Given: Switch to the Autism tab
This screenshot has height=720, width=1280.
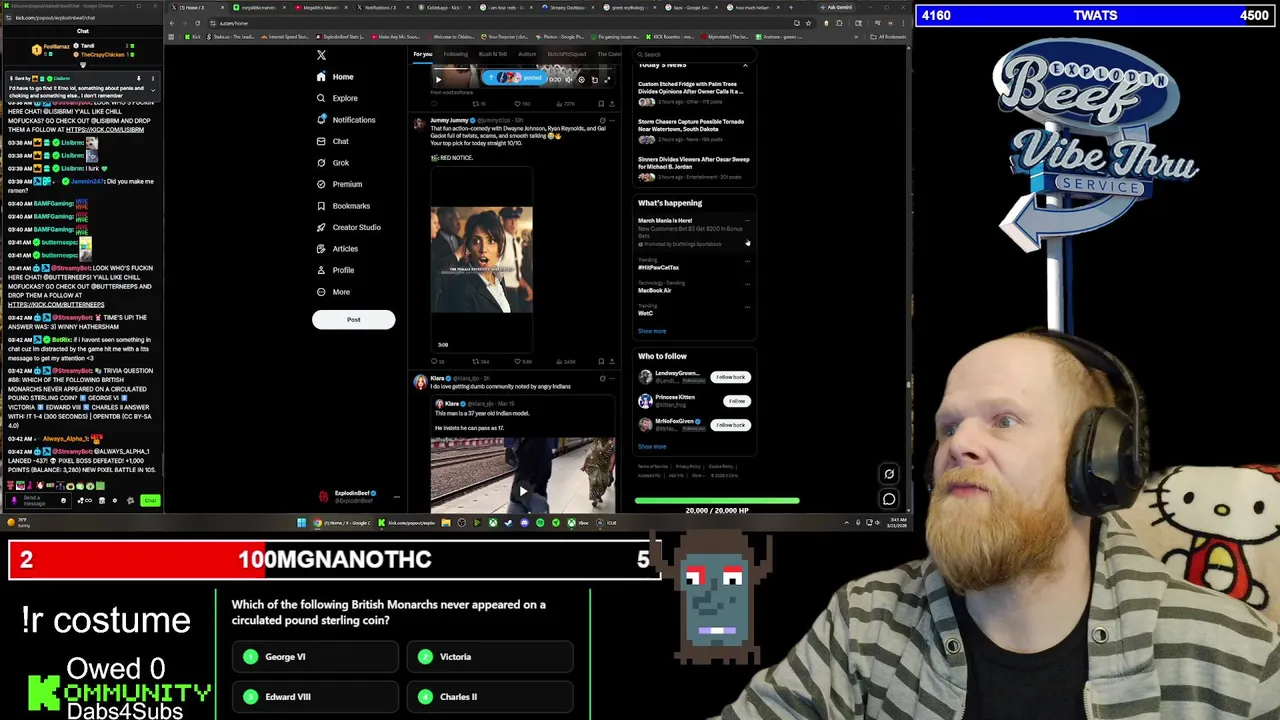Looking at the screenshot, I should coord(527,54).
